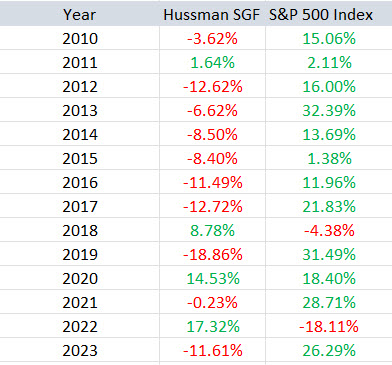The width and height of the screenshot is (392, 365).
Task: Select the Year header cell
Action: 79,15
